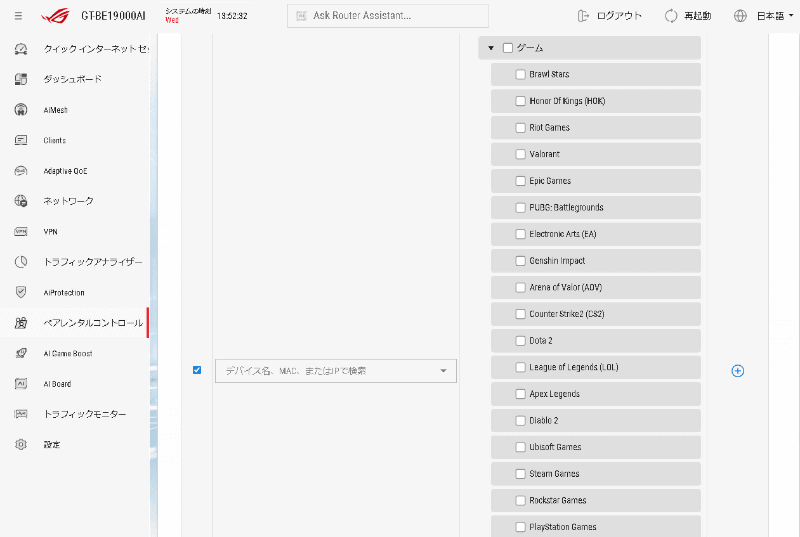Viewport: 800px width, 537px height.
Task: Check the Rockstar Games checkbox
Action: point(520,500)
